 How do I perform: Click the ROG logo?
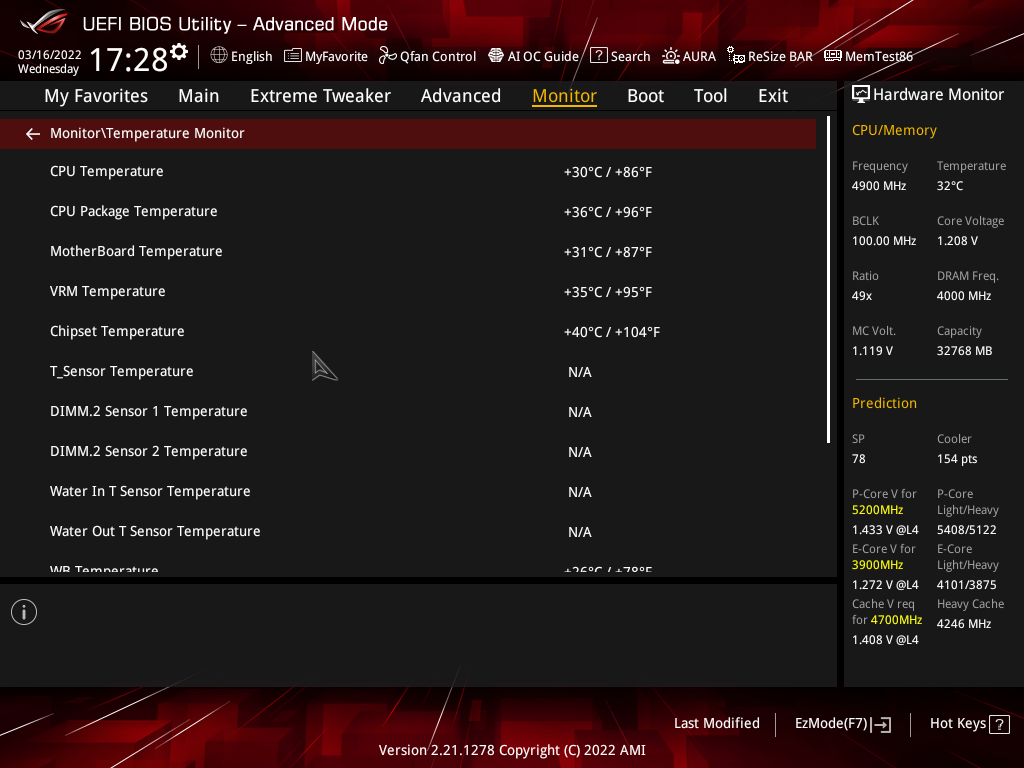pos(44,22)
